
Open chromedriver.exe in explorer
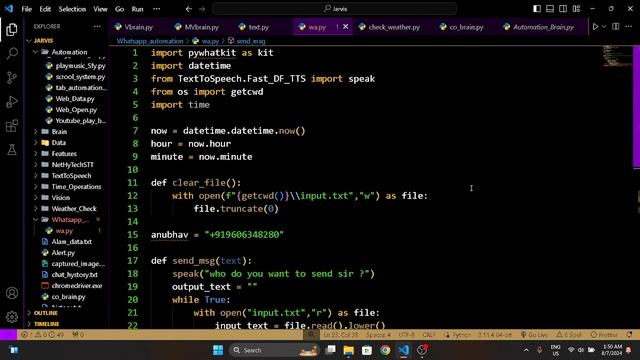point(77,286)
